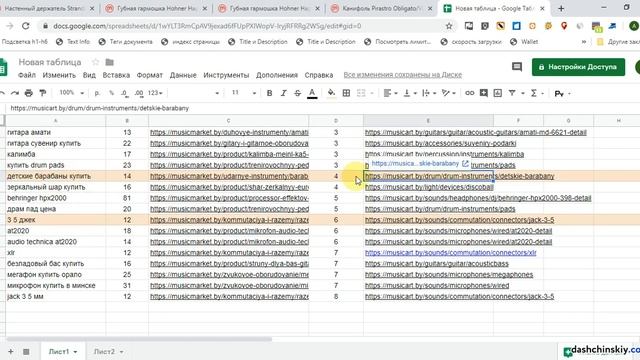Bookmark this page with the star icon
Screen dimensions: 640x360
click(449, 26)
